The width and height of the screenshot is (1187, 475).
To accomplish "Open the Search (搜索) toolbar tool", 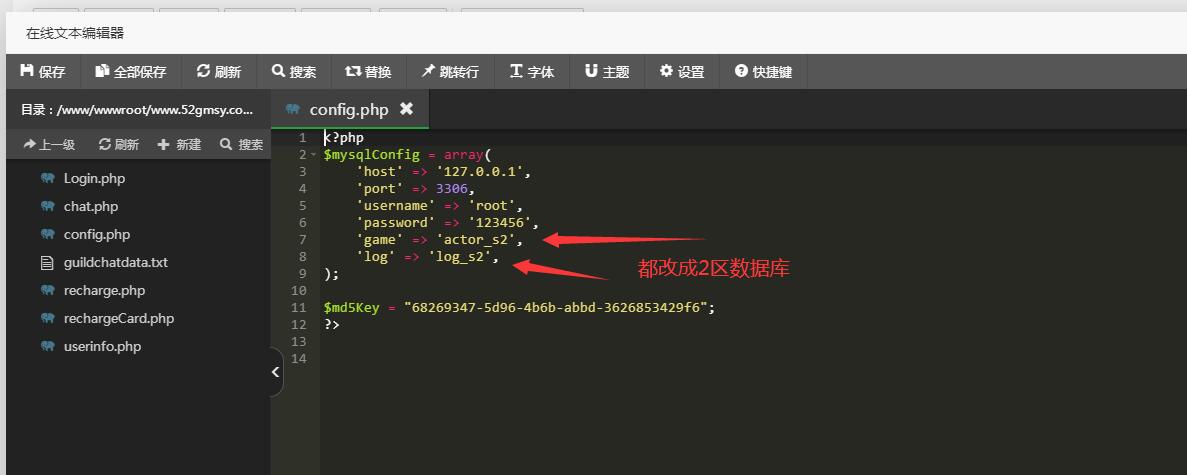I will tap(293, 72).
